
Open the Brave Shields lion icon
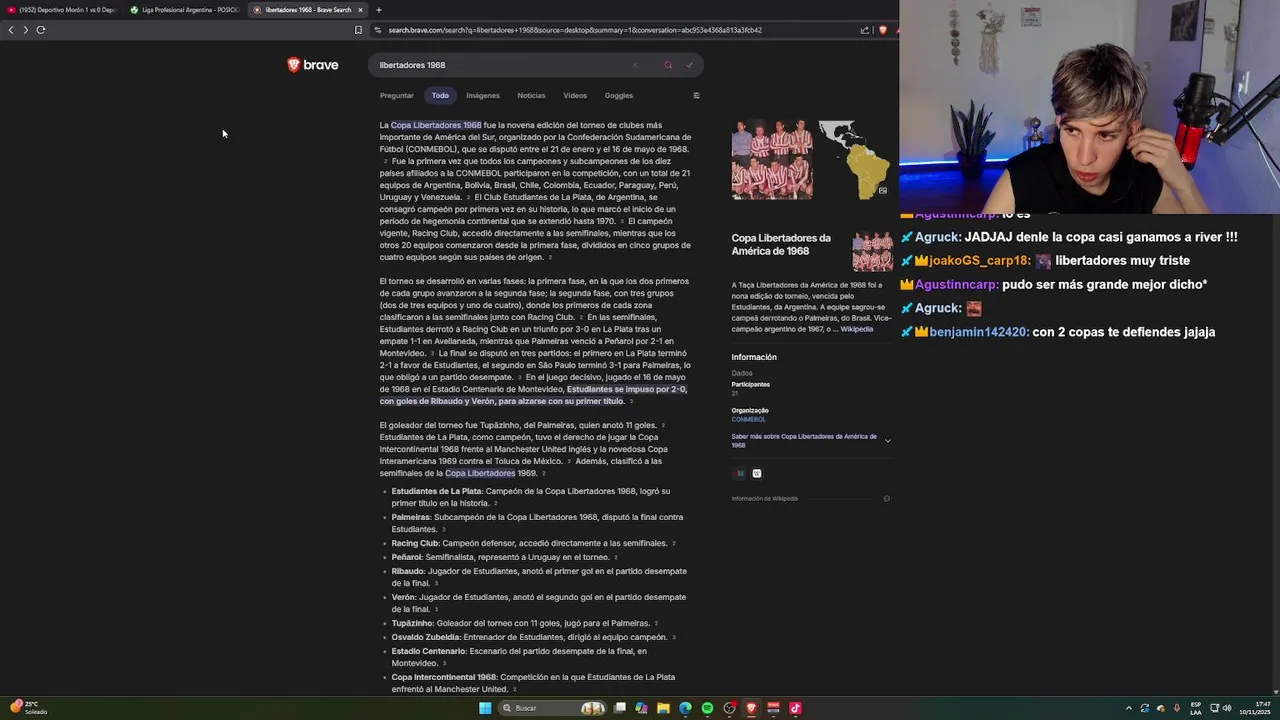[x=883, y=30]
